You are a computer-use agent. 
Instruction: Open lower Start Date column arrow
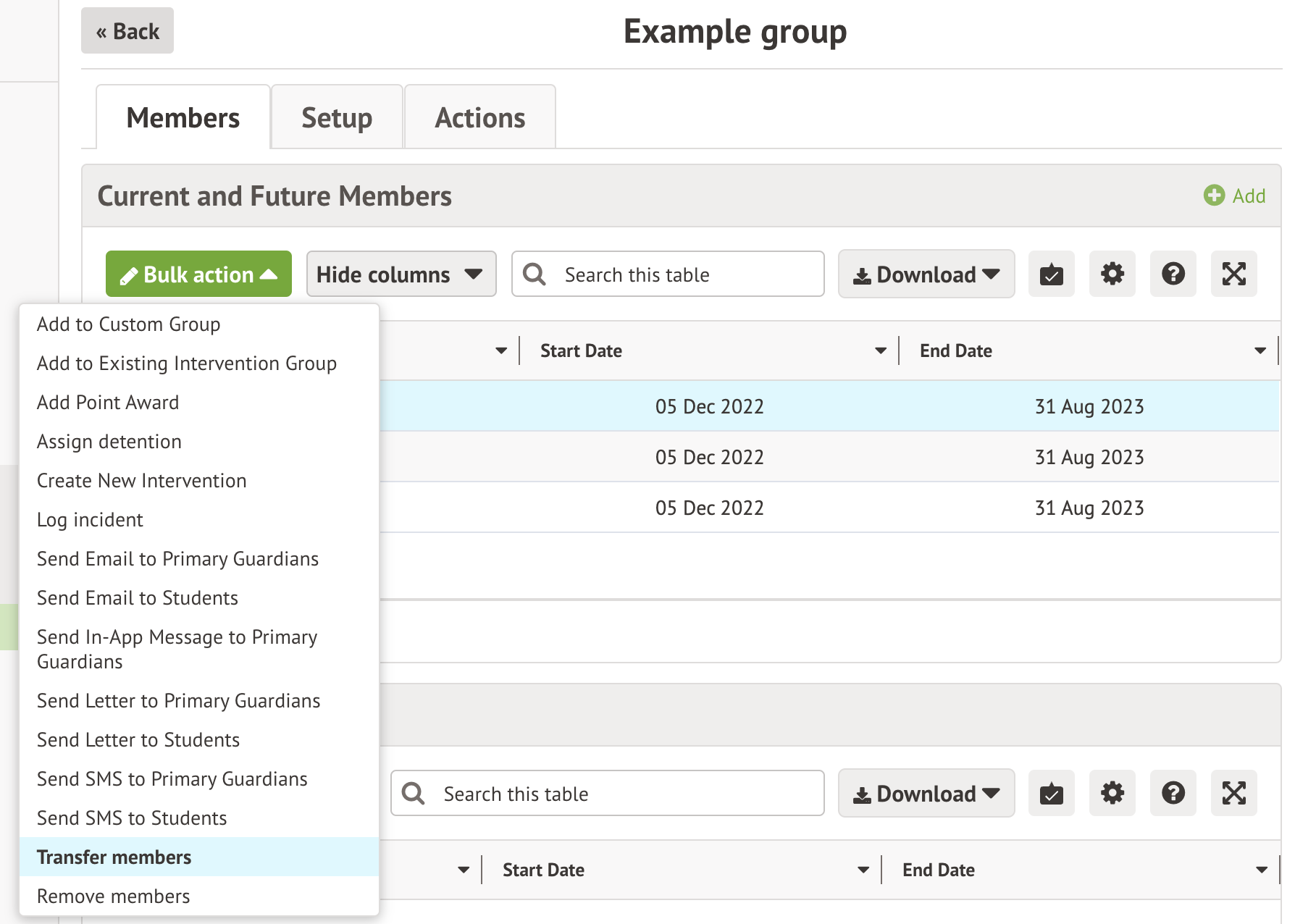[863, 870]
